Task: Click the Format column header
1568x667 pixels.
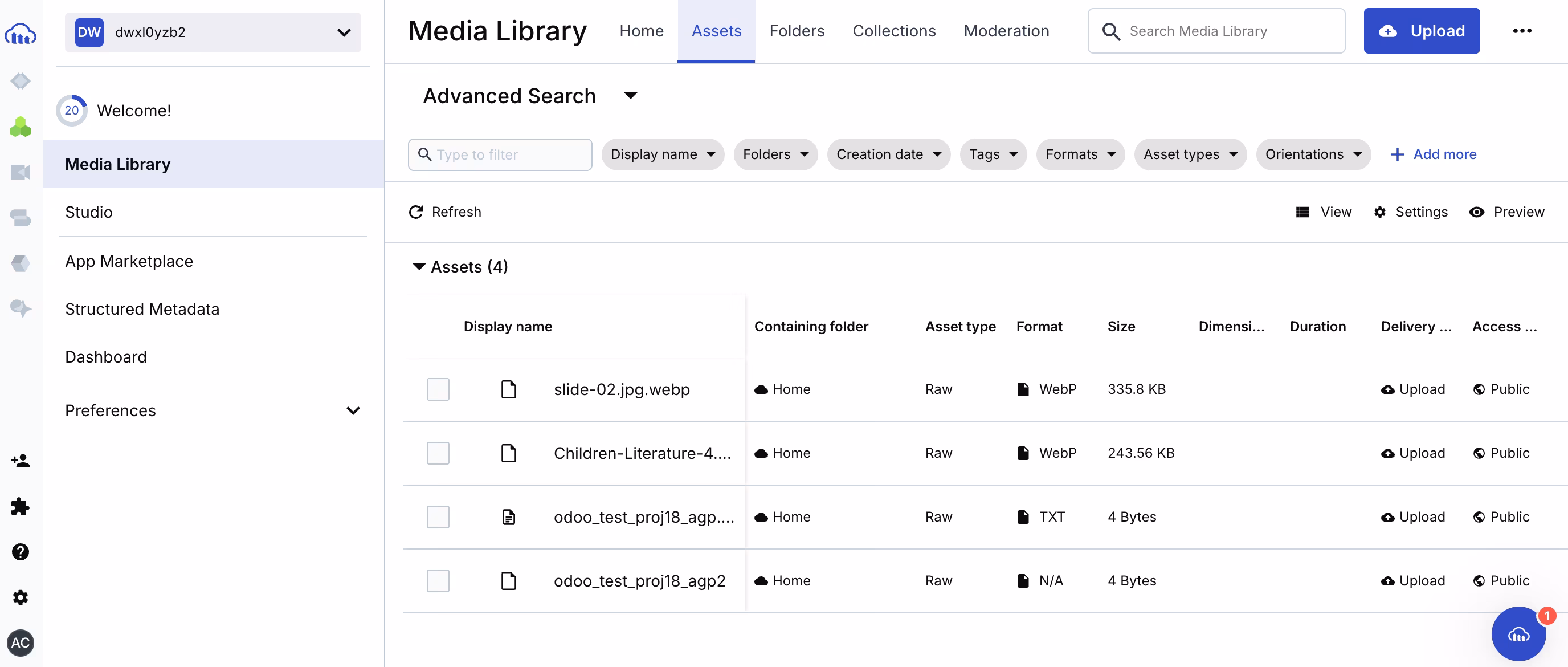Action: (1039, 327)
